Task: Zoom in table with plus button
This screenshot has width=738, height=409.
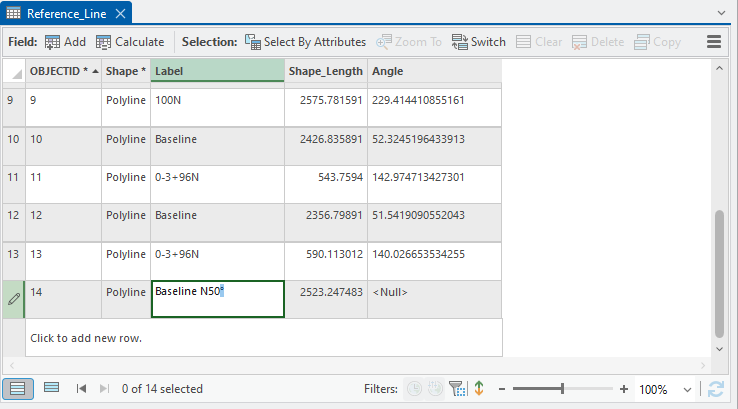Action: 624,389
